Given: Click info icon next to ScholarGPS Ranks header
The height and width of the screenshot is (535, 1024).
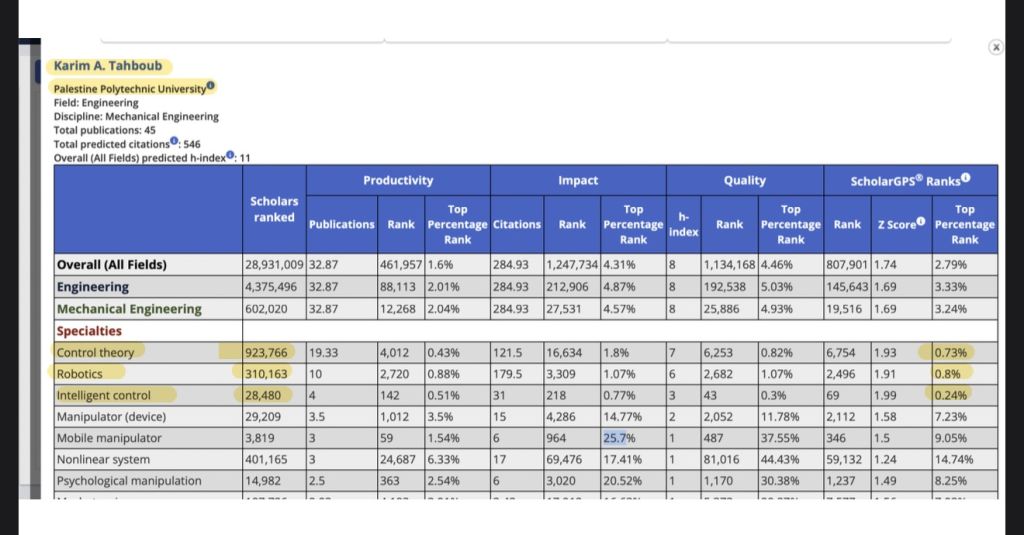Looking at the screenshot, I should pyautogui.click(x=965, y=178).
